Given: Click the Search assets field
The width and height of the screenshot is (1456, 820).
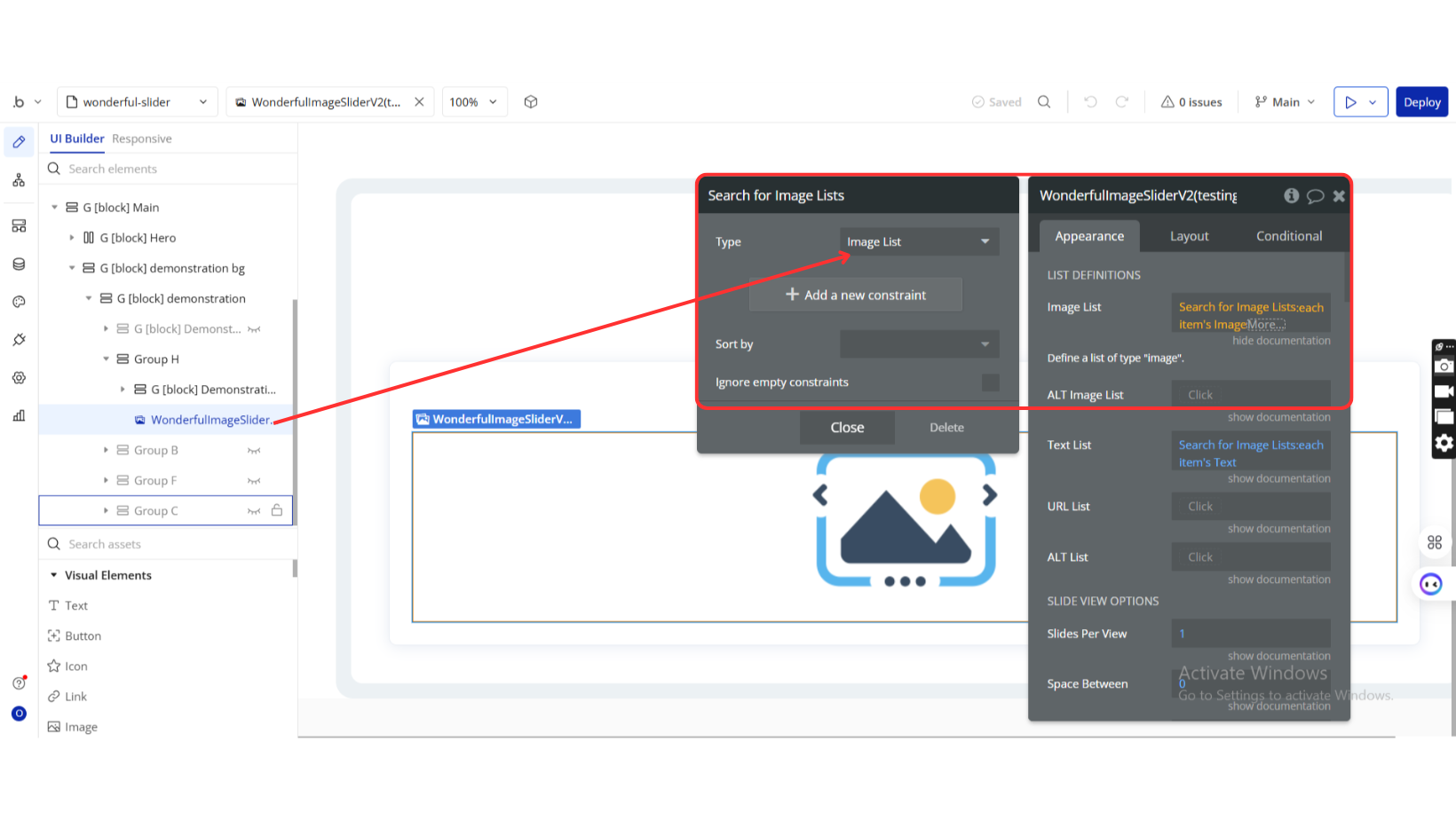Looking at the screenshot, I should pyautogui.click(x=169, y=544).
